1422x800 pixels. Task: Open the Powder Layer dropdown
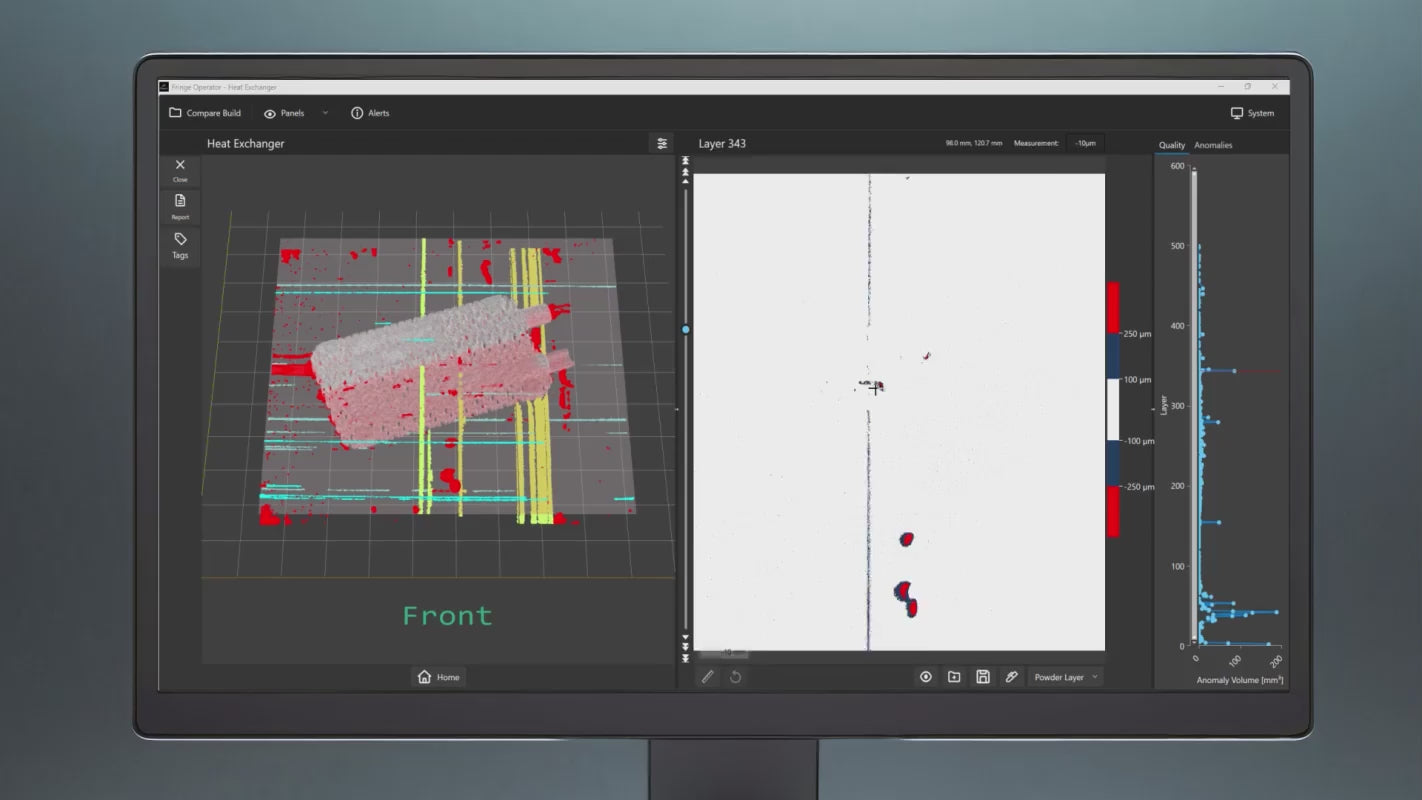[x=1065, y=677]
